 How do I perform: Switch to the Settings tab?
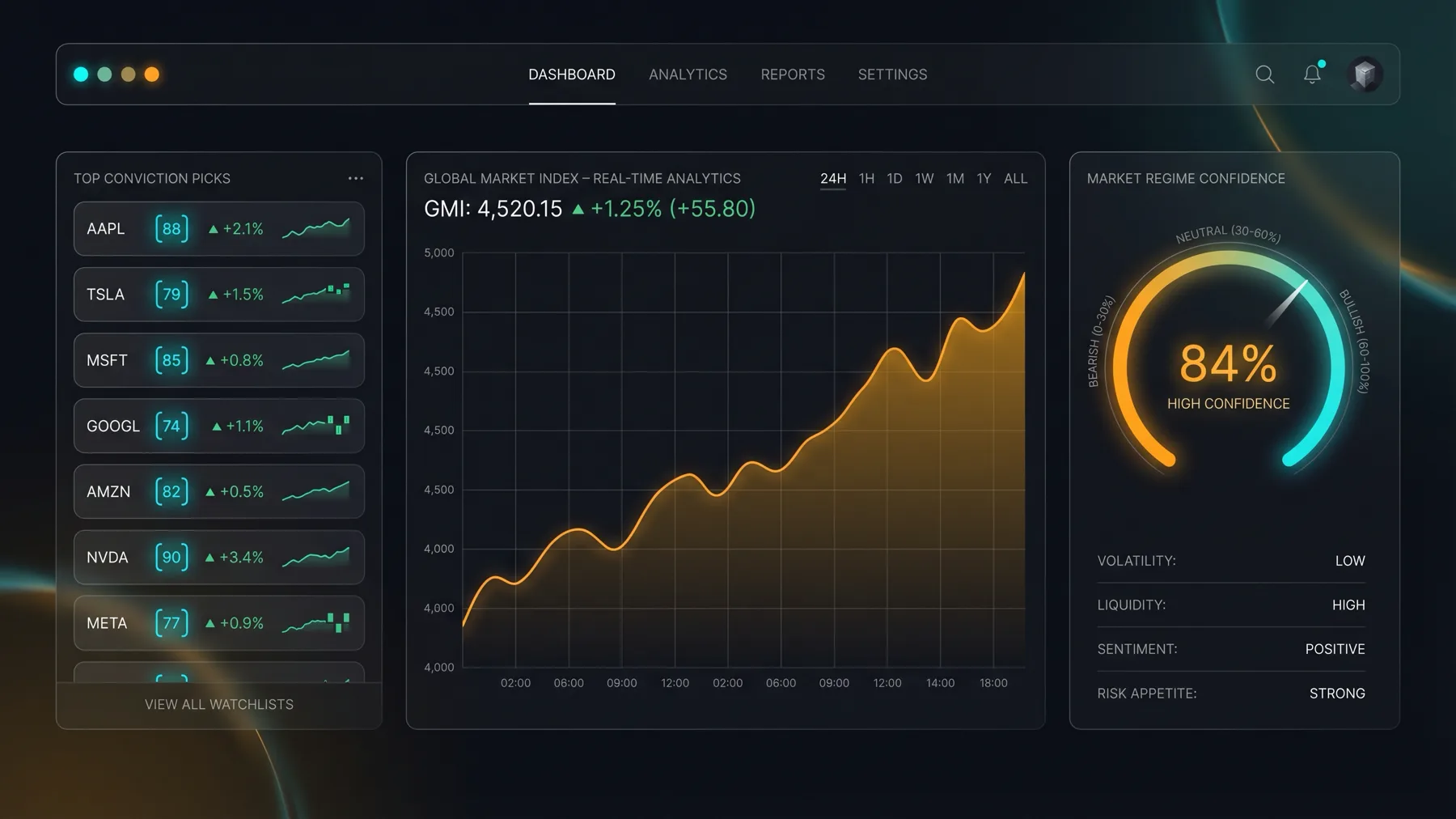(x=893, y=74)
